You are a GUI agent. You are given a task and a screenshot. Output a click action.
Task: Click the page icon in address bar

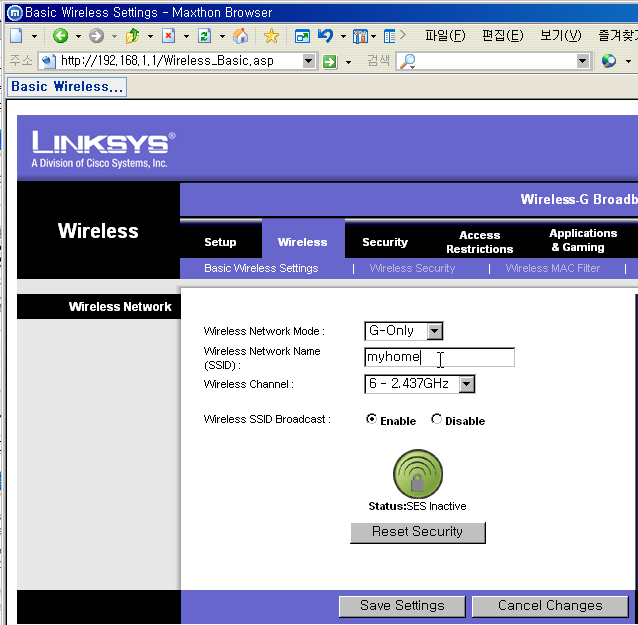coord(48,61)
